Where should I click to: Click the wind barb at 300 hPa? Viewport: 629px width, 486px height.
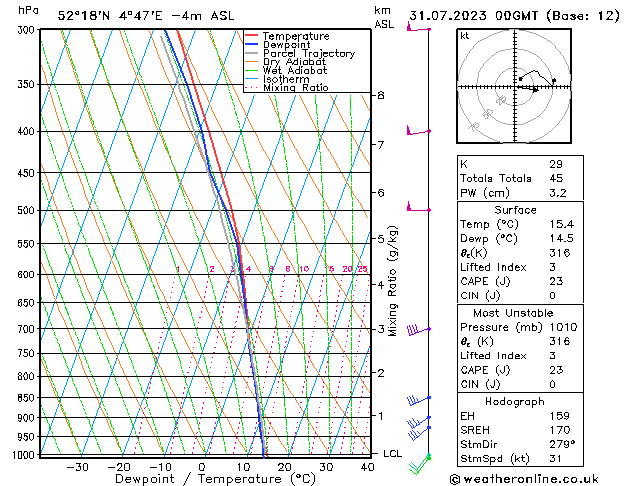pos(417,27)
